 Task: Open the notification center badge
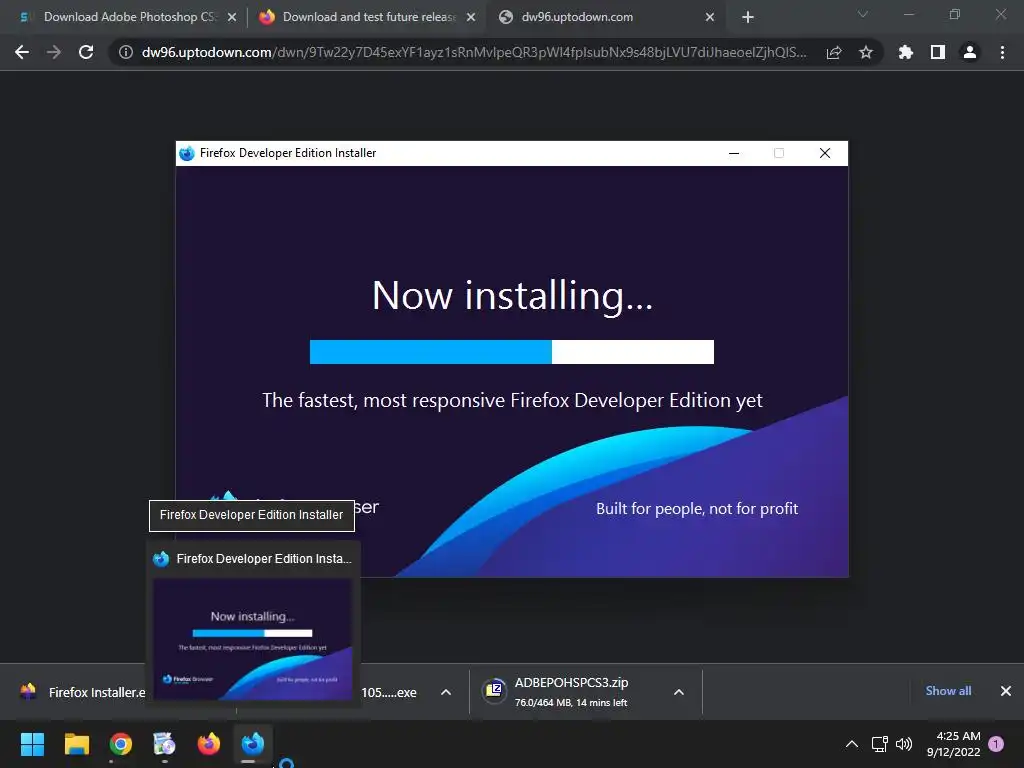click(x=996, y=744)
